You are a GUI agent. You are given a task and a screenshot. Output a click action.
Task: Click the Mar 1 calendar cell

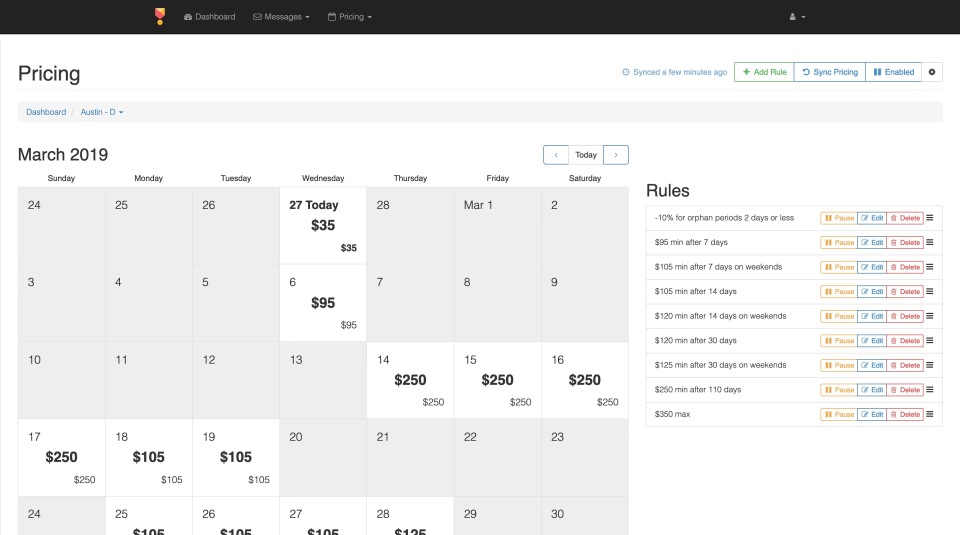497,225
